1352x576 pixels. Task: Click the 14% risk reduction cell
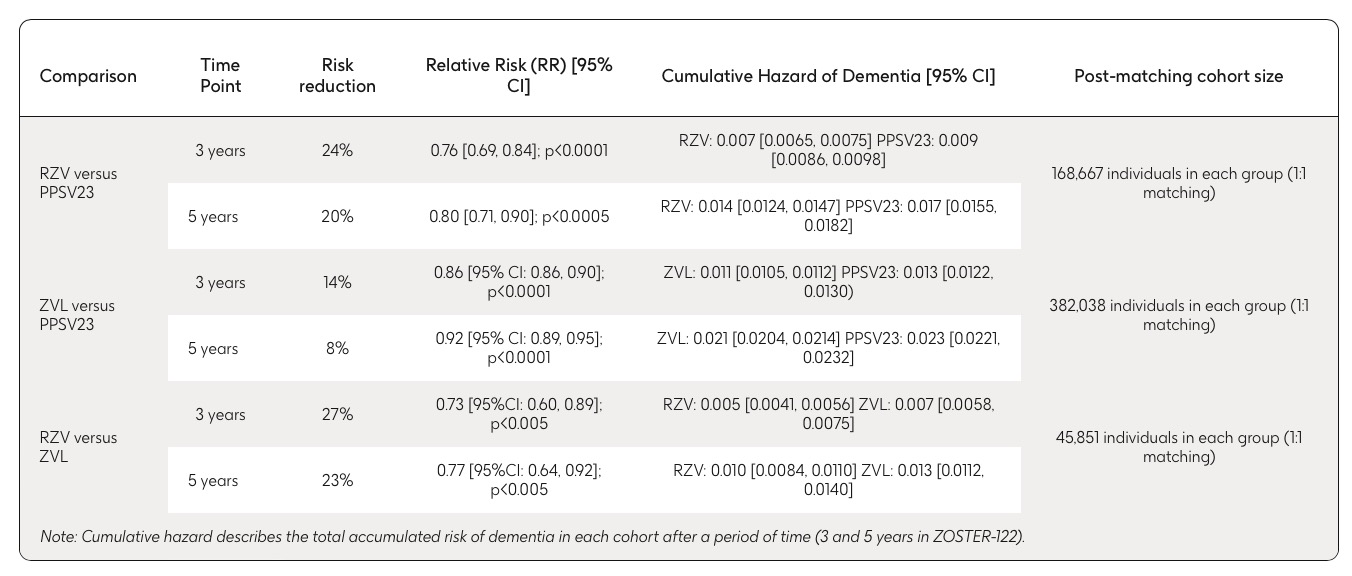point(338,283)
